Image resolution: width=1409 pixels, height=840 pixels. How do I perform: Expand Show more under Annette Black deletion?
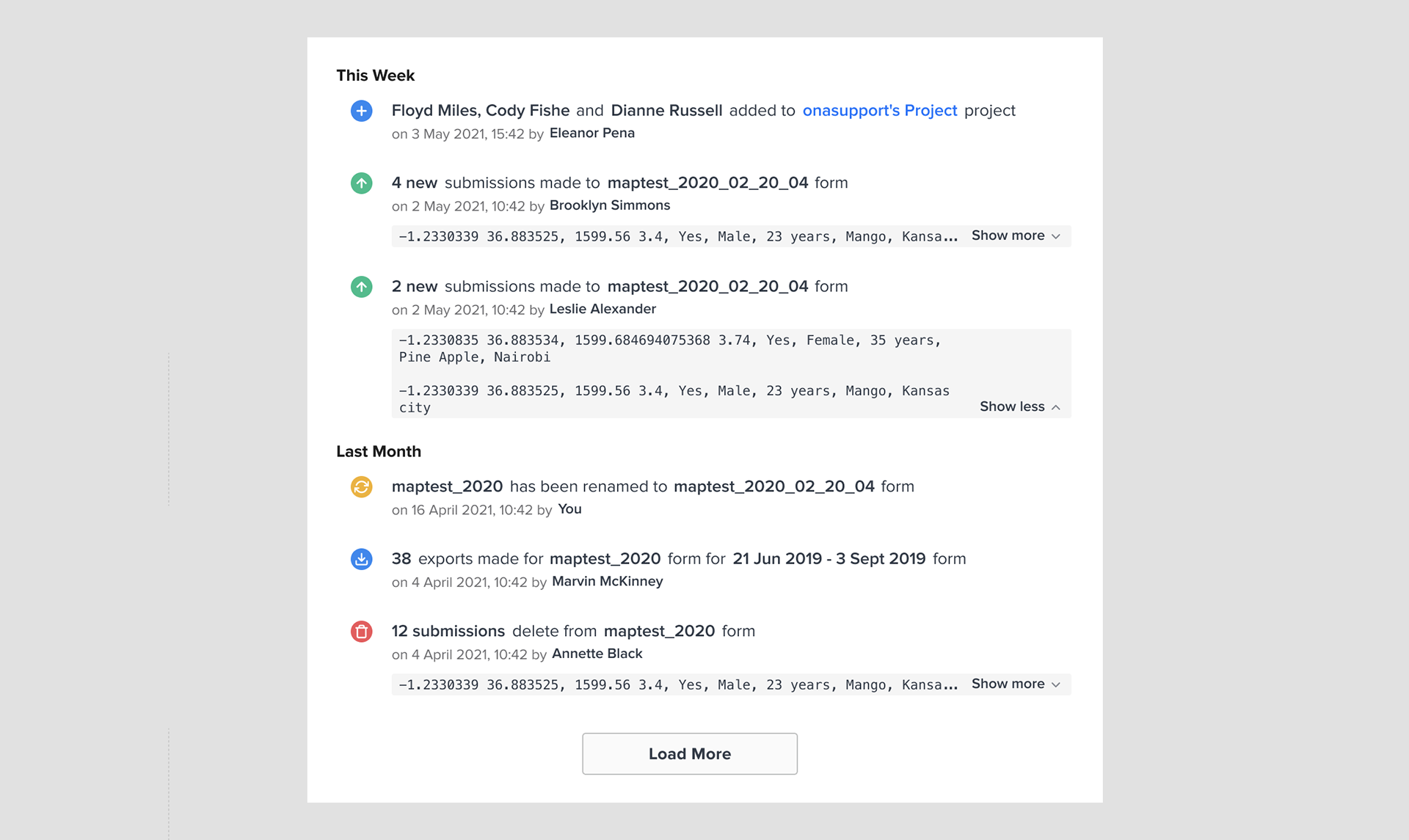[x=1016, y=684]
